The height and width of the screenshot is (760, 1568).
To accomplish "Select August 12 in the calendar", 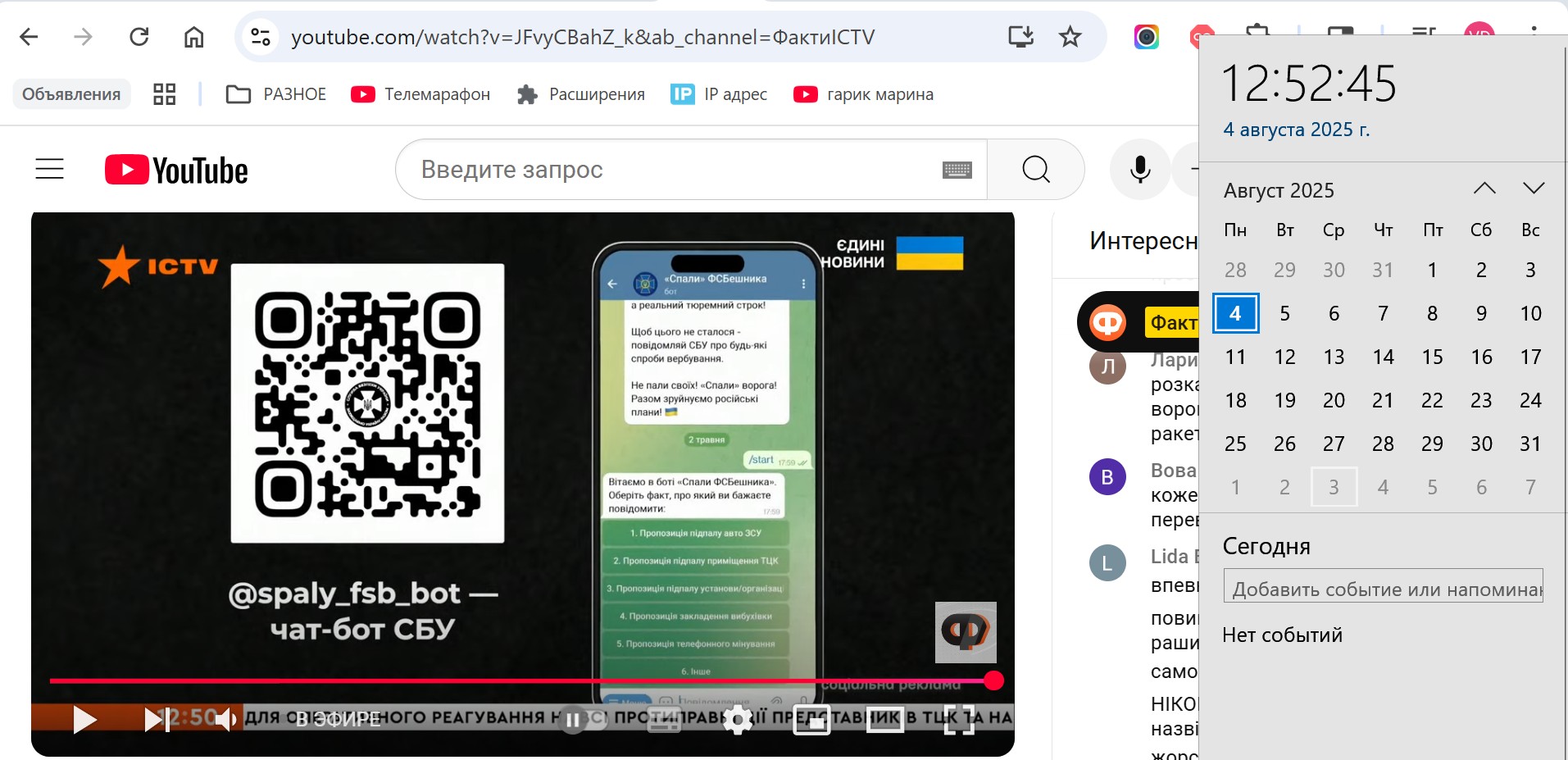I will tap(1284, 357).
